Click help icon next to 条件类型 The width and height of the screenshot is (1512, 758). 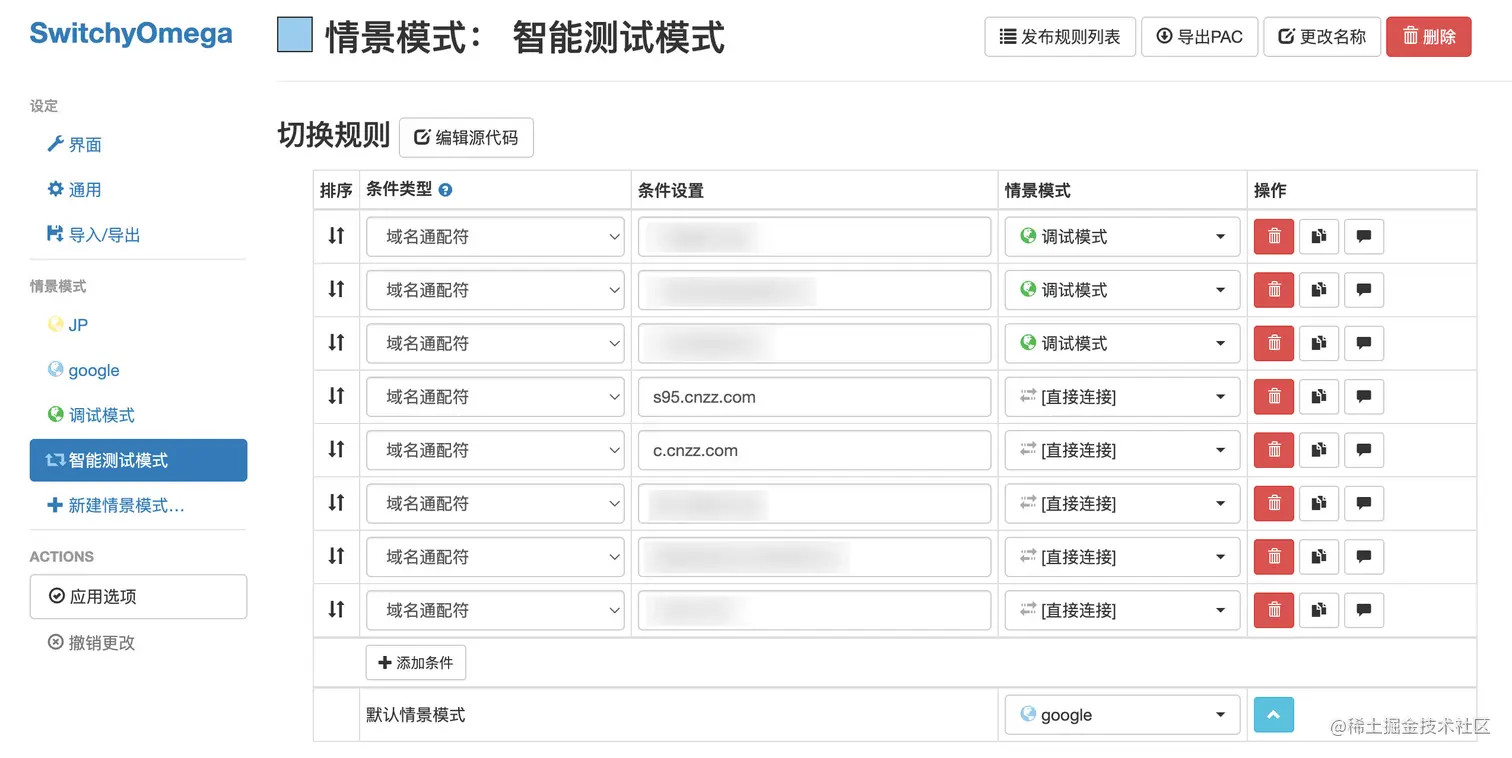[445, 190]
